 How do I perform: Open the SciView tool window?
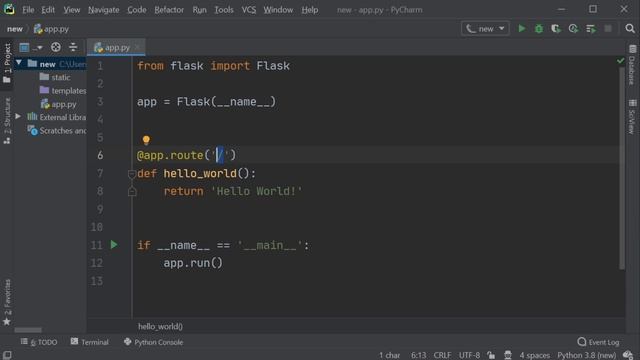click(632, 116)
